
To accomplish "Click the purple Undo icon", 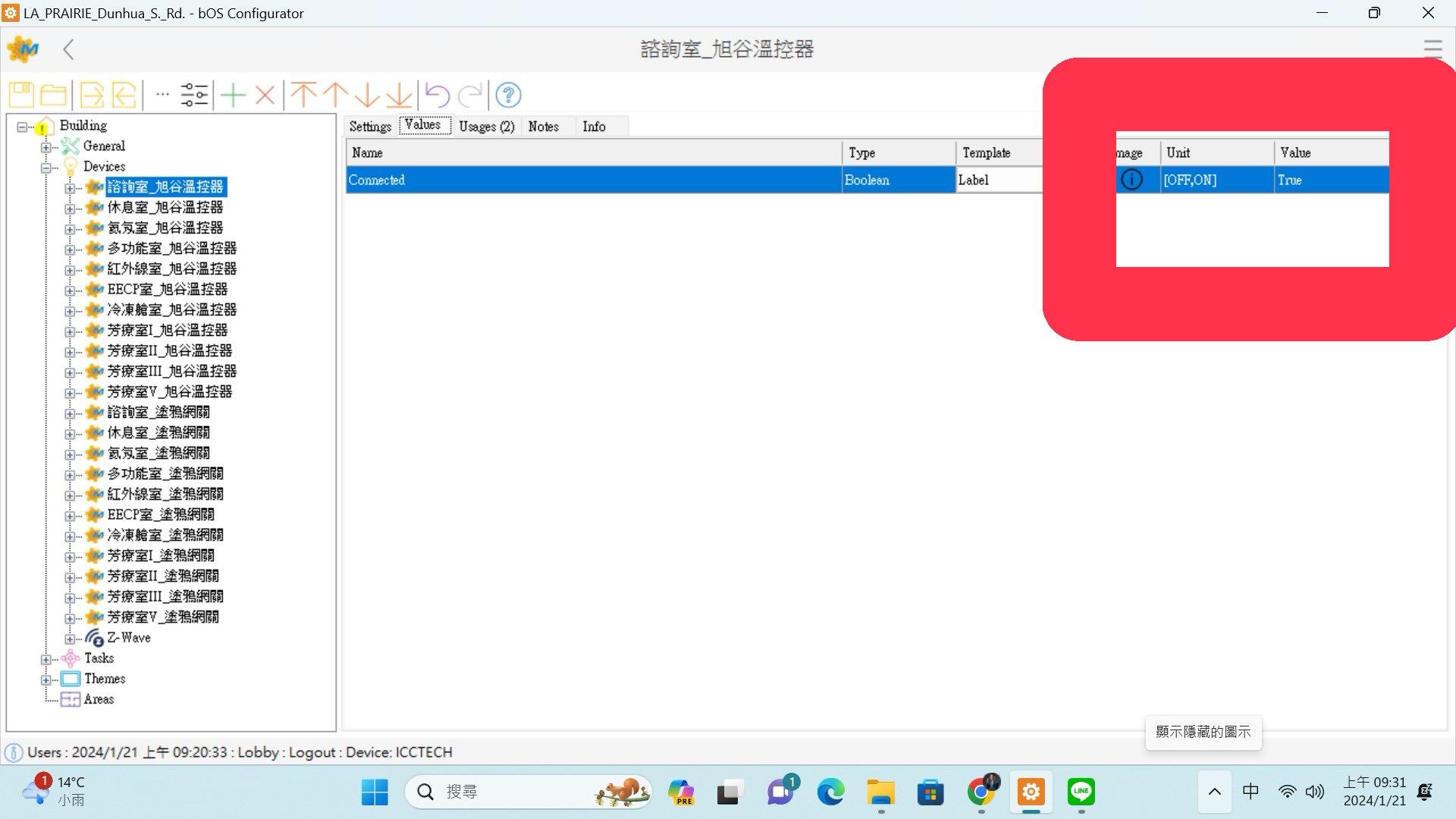I will coord(438,96).
